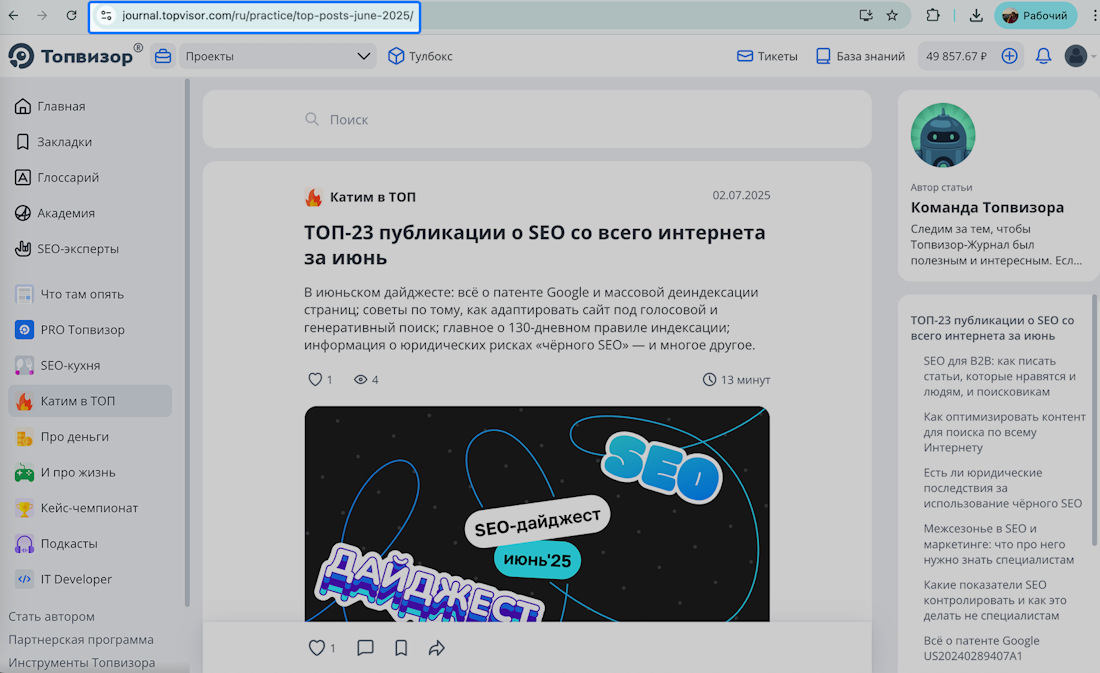Select SEO-эксперты in the sidebar
The width and height of the screenshot is (1100, 673).
[77, 248]
